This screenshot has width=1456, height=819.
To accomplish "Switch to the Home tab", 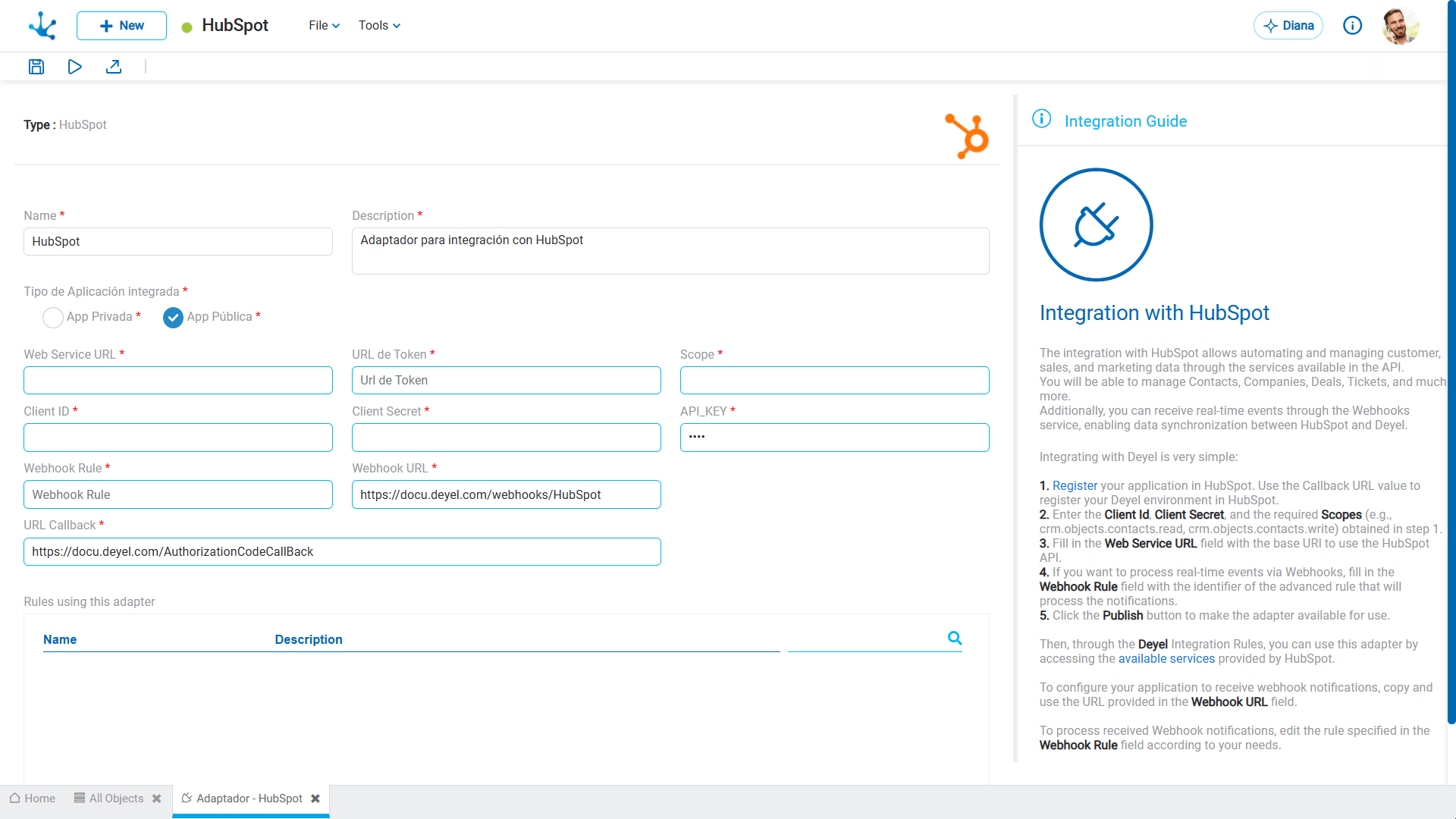I will (x=33, y=799).
